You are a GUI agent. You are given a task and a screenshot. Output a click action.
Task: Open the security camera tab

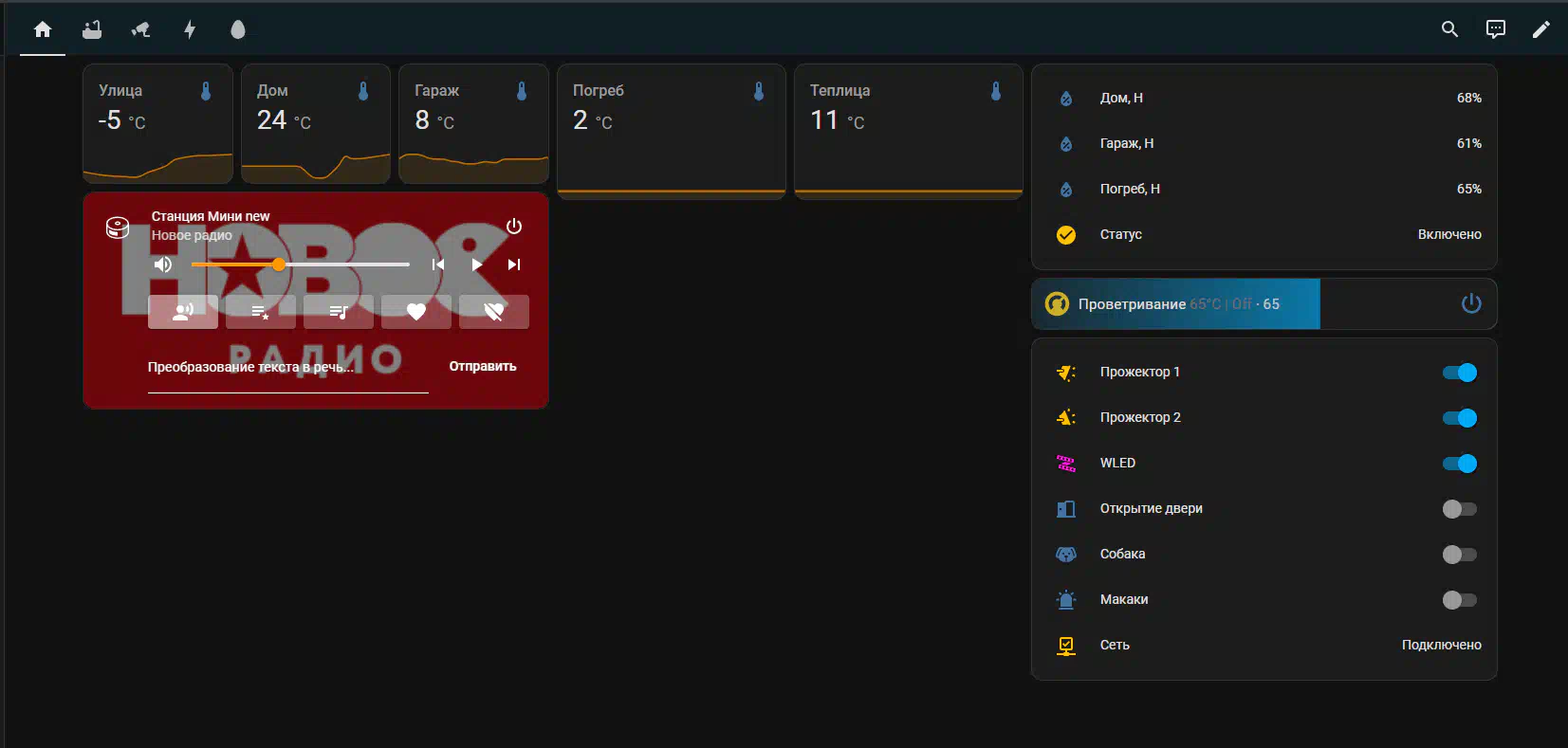tap(140, 29)
